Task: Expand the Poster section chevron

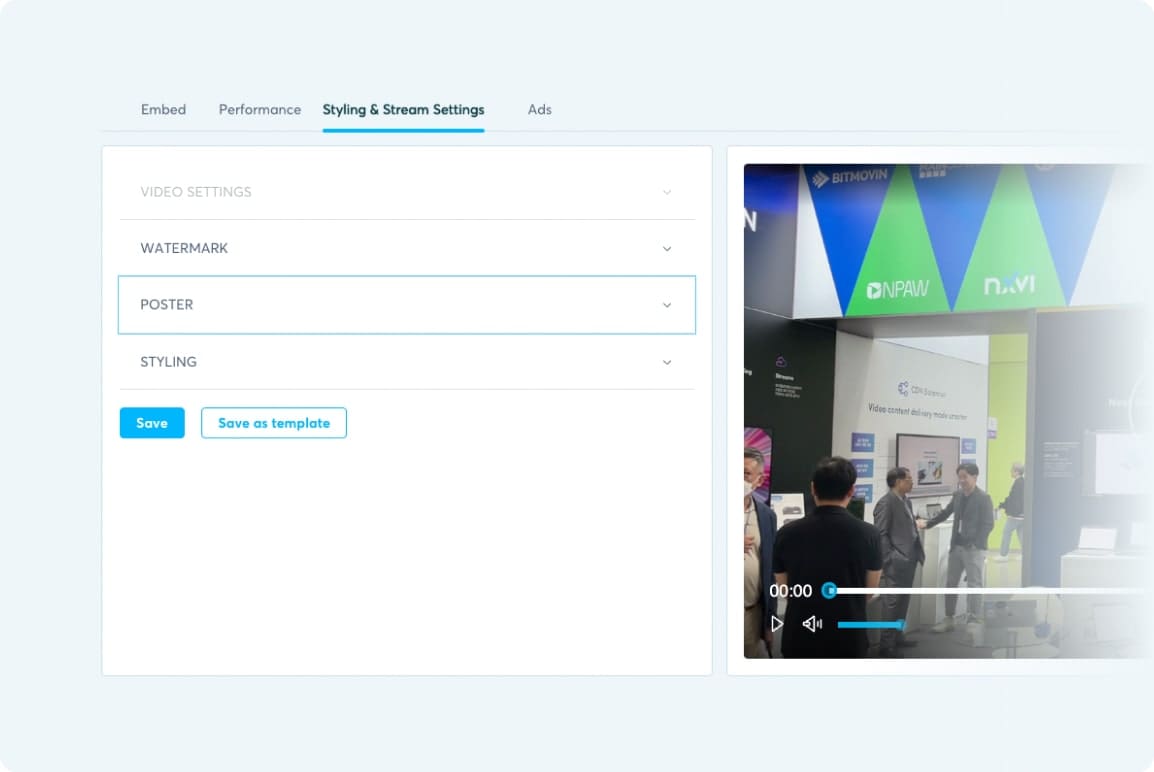Action: [x=667, y=305]
